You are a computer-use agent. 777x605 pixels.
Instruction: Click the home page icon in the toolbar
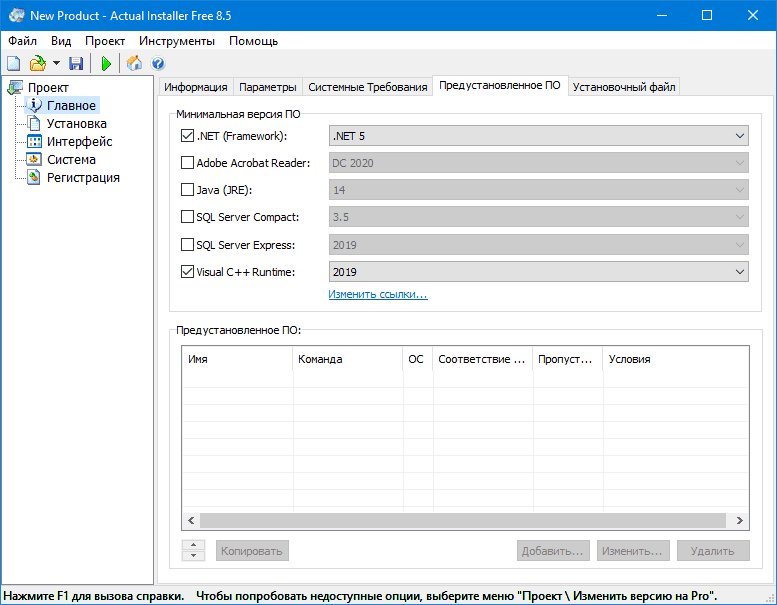135,64
